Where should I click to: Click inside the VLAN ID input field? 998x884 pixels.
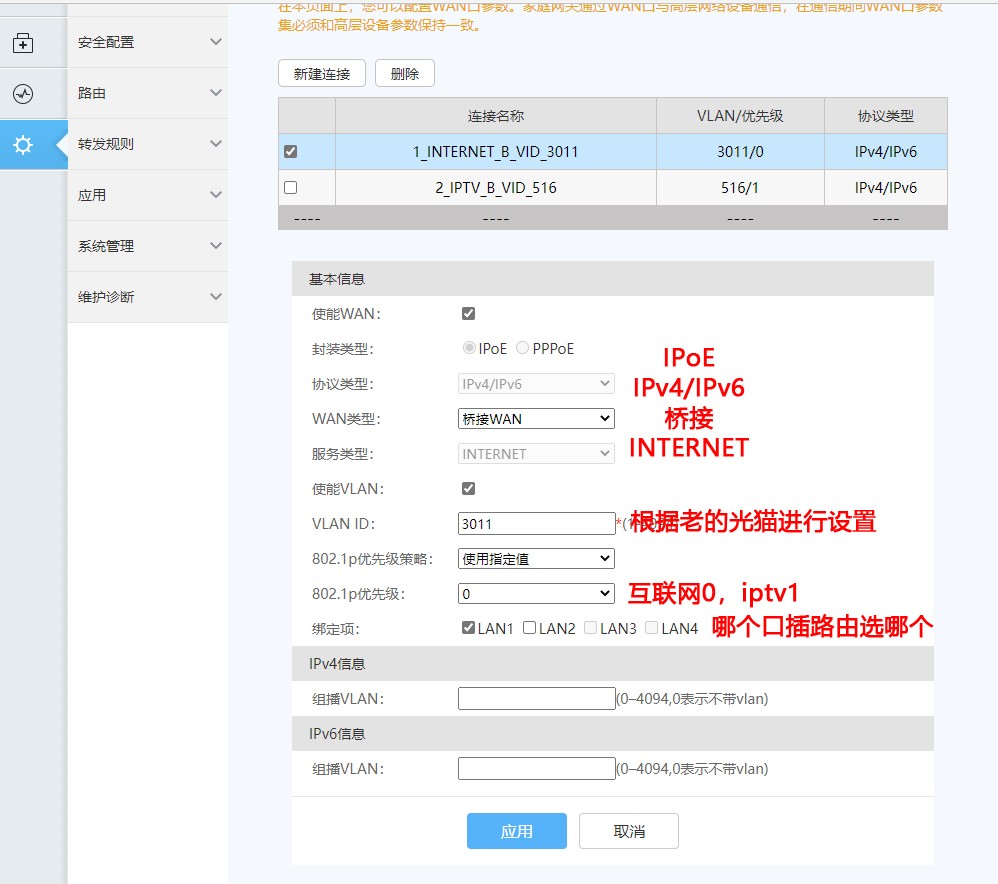[535, 523]
